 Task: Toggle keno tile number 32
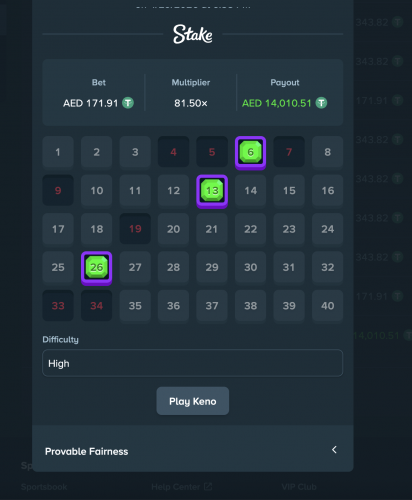pyautogui.click(x=328, y=267)
